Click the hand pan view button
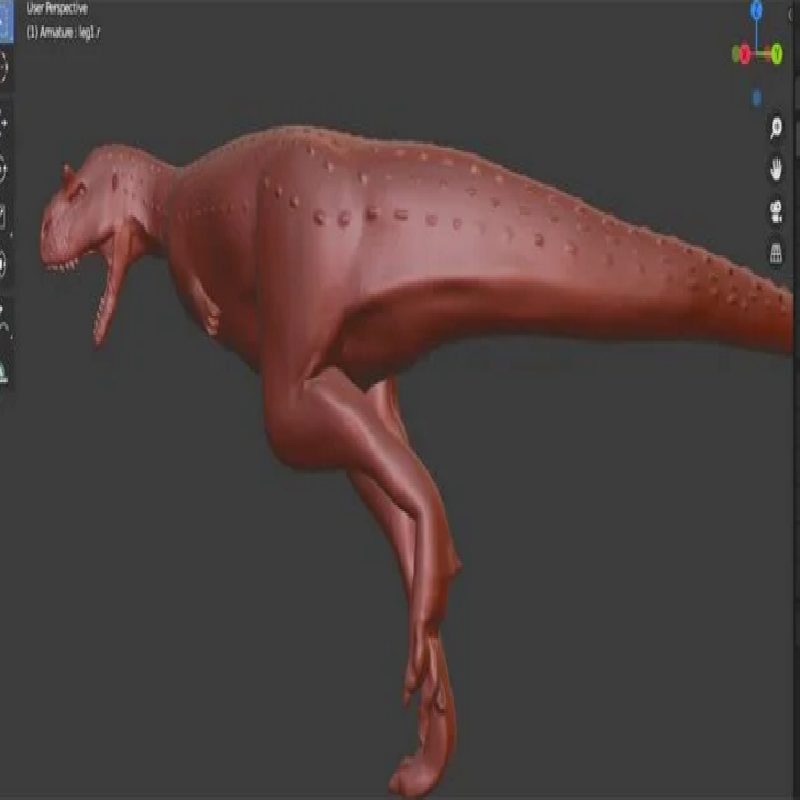Viewport: 800px width, 800px height. click(775, 169)
